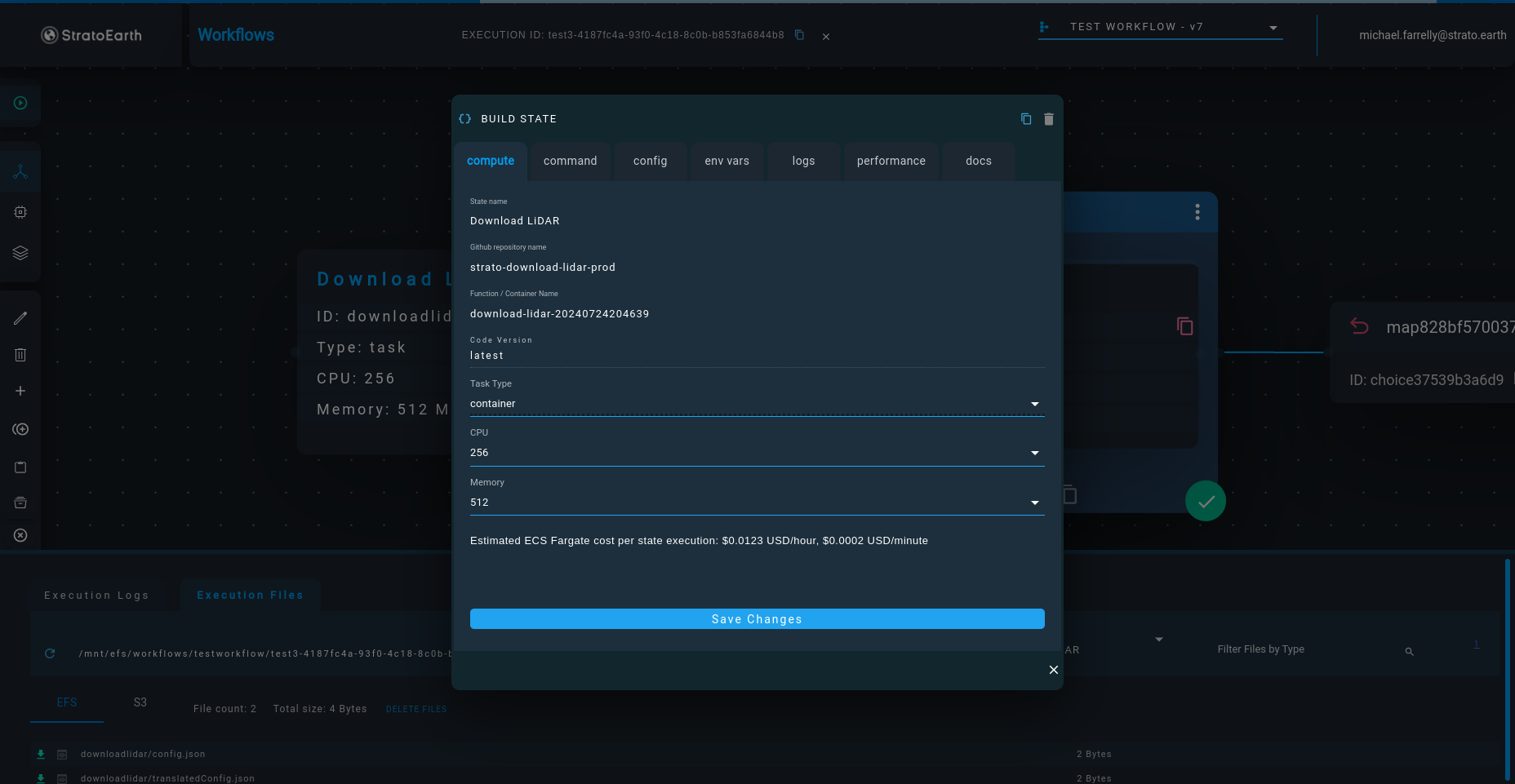Refresh the execution files path
Screen dimensions: 1515x784
pyautogui.click(x=50, y=653)
